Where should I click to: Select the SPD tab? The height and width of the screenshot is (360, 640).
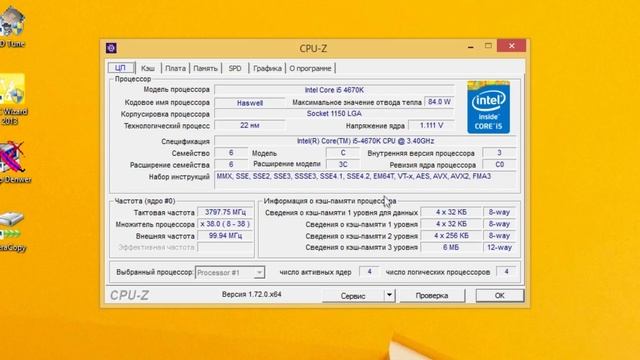[x=235, y=68]
